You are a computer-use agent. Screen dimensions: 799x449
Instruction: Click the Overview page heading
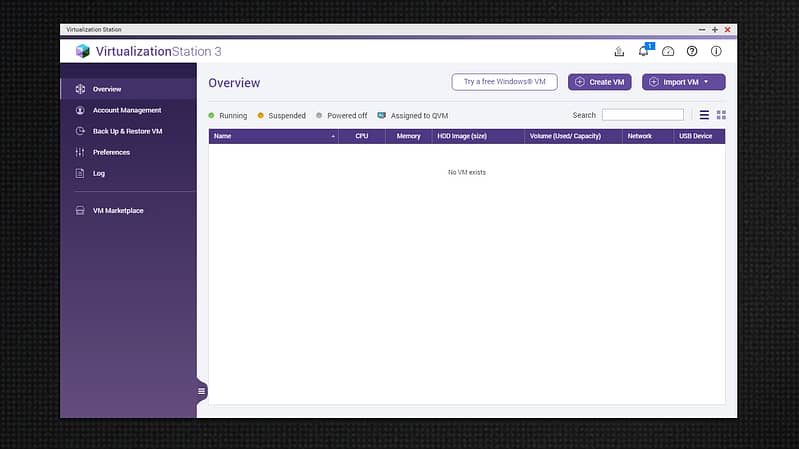pos(234,83)
